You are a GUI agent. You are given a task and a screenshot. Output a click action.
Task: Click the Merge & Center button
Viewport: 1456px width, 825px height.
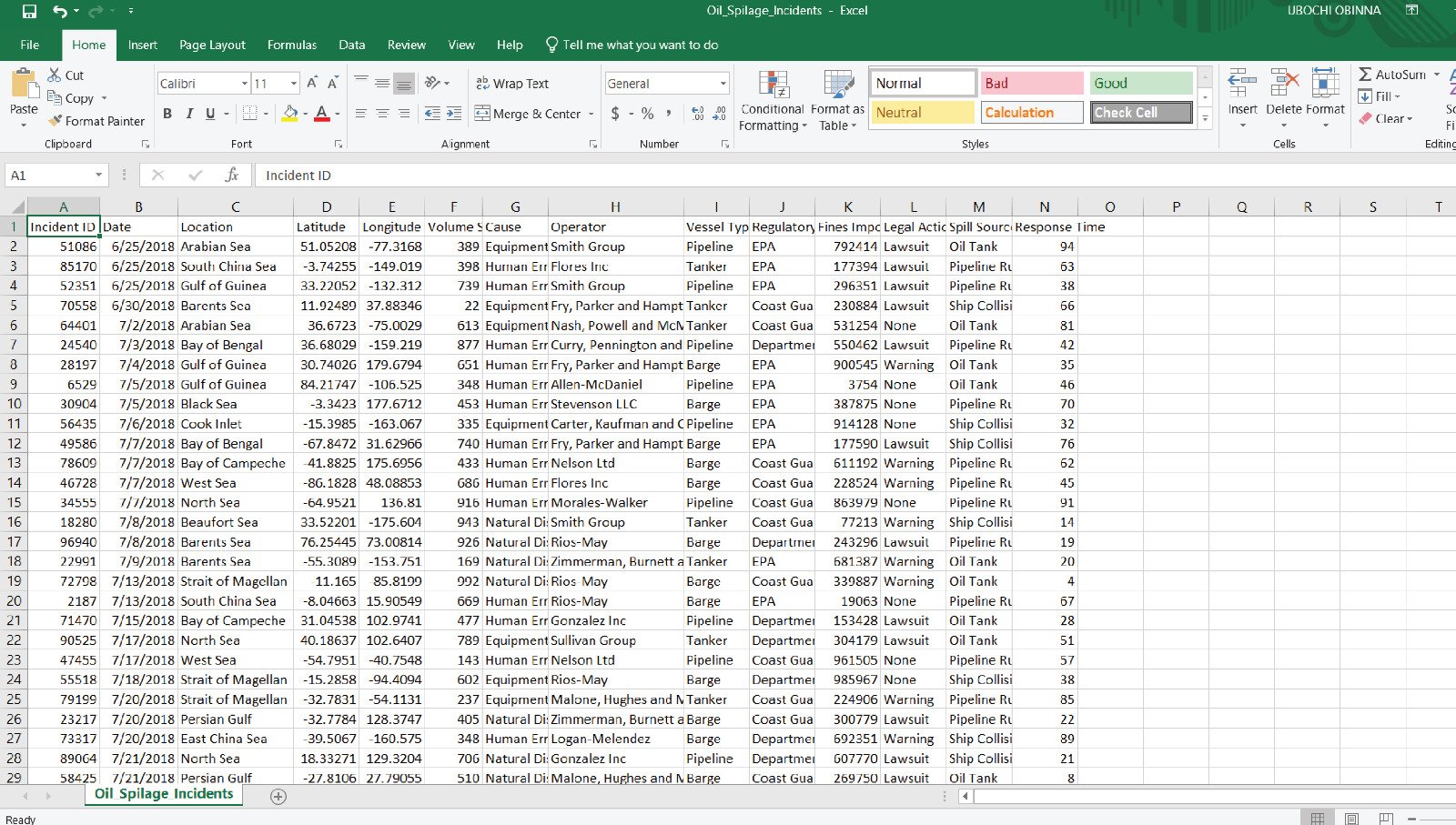tap(528, 114)
